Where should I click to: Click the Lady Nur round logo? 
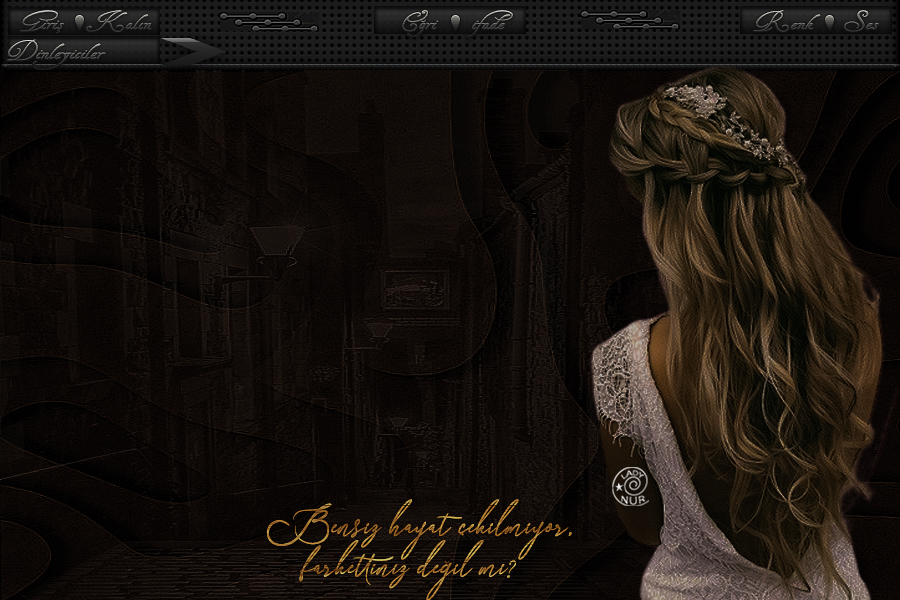(x=630, y=485)
